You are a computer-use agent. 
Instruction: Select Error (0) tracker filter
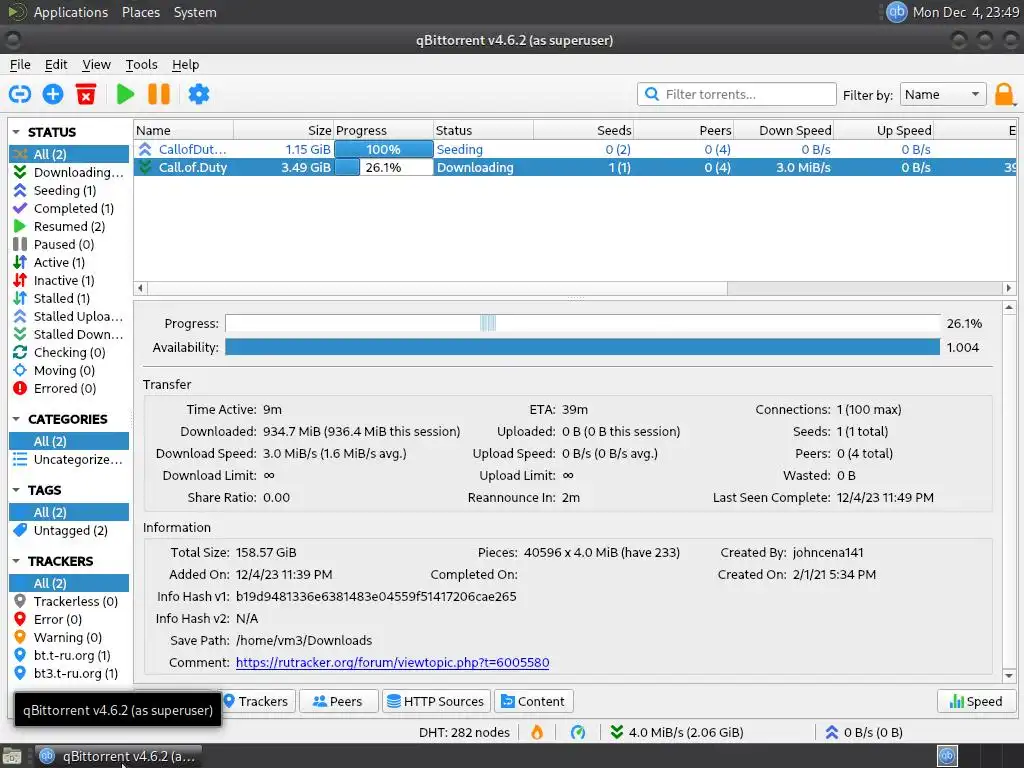(x=69, y=619)
